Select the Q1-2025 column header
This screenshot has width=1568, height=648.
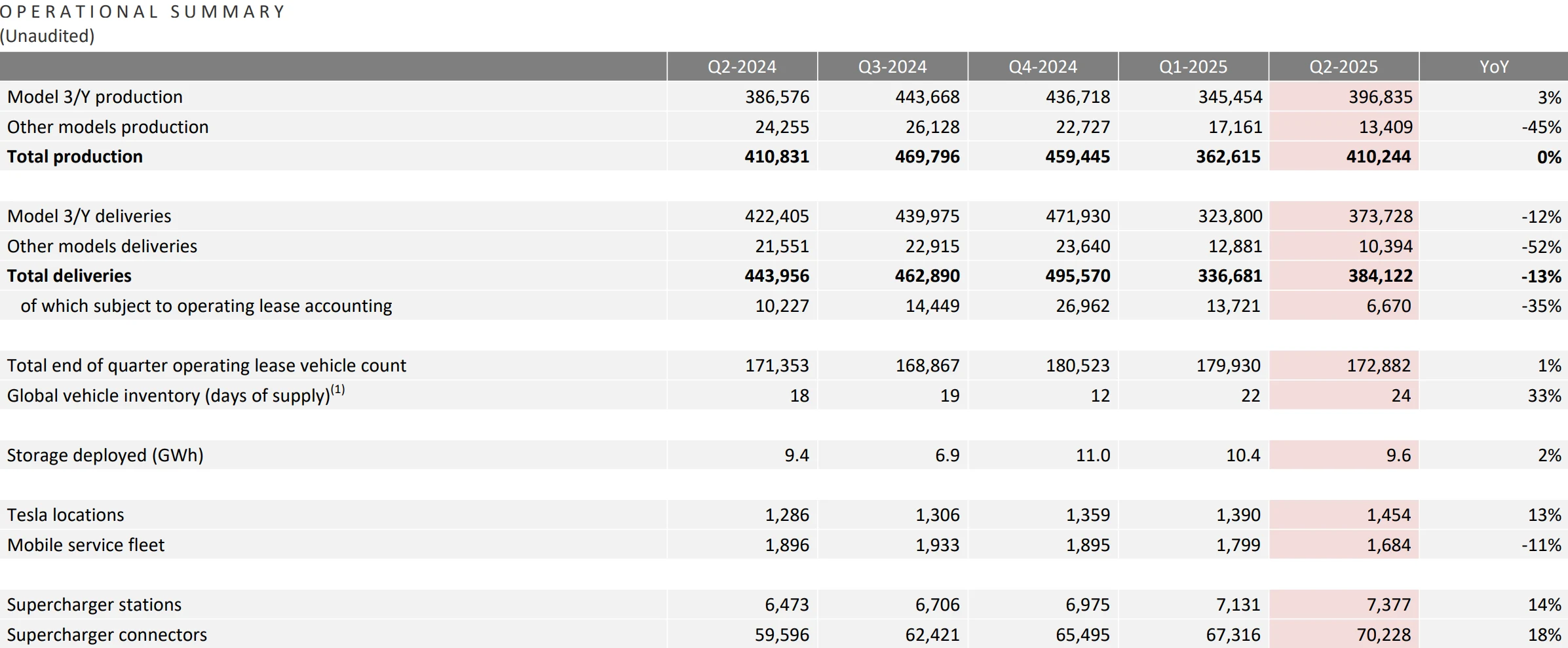(x=1193, y=67)
